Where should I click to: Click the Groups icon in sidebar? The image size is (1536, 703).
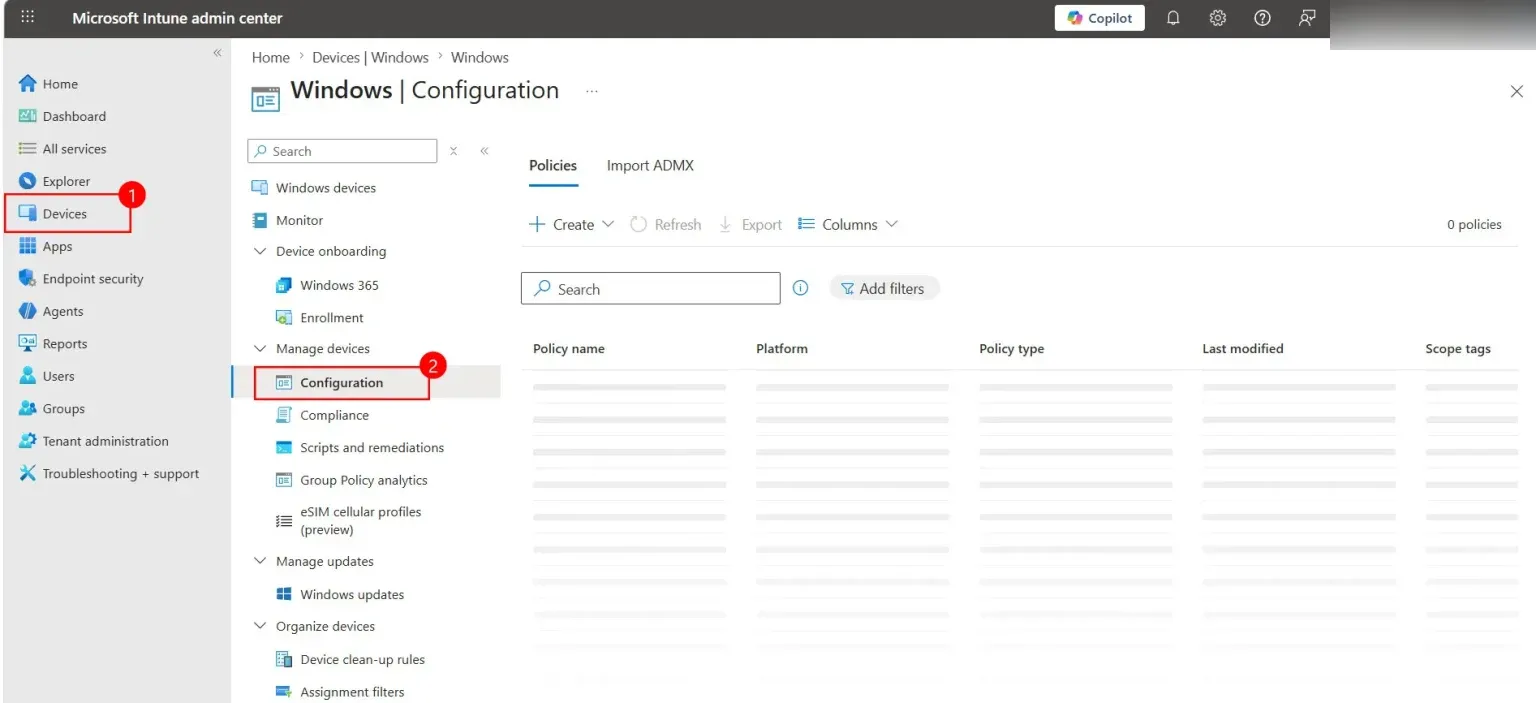click(27, 408)
